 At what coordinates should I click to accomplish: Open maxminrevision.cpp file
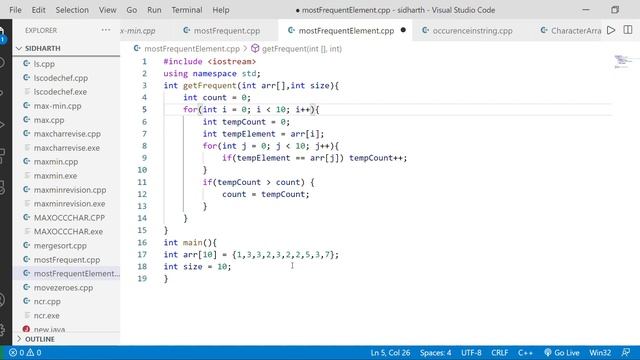click(x=70, y=190)
